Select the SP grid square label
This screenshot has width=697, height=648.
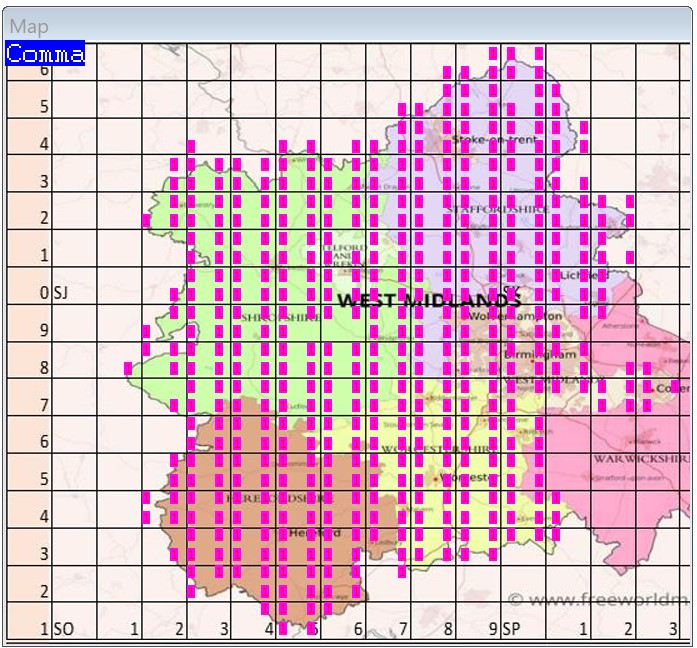[512, 629]
